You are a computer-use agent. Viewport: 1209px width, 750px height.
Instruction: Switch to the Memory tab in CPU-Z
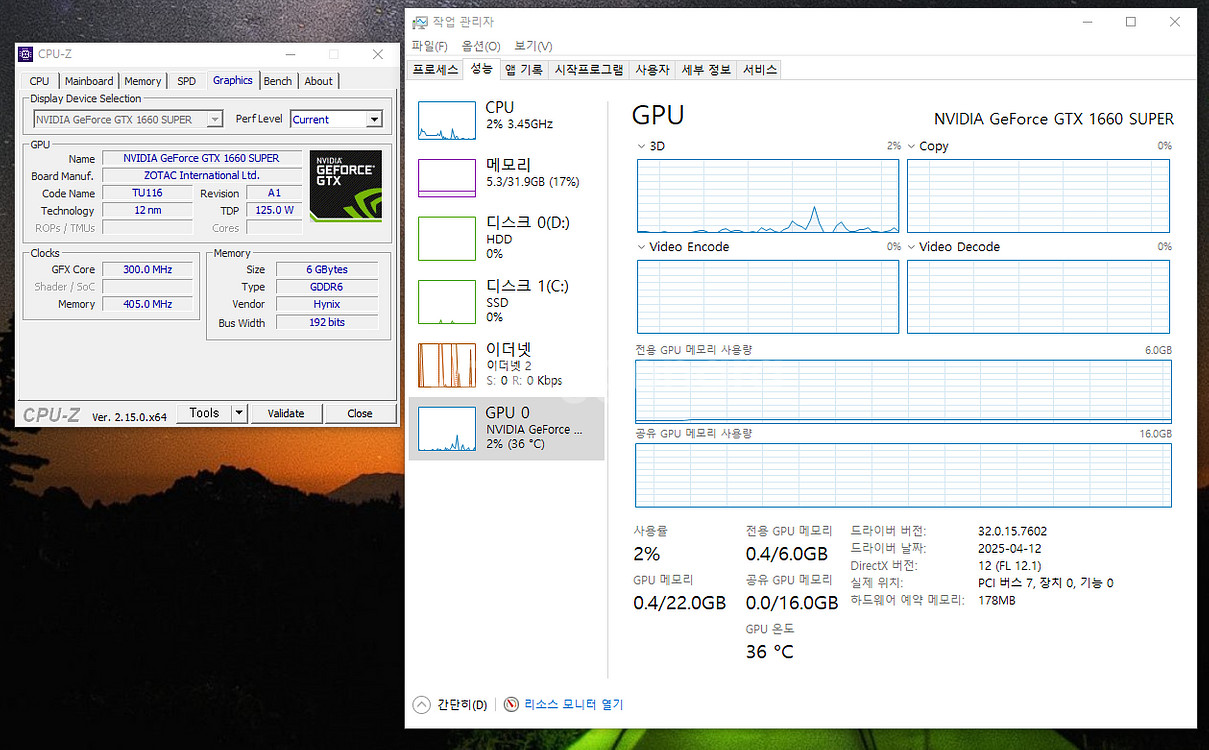coord(143,81)
